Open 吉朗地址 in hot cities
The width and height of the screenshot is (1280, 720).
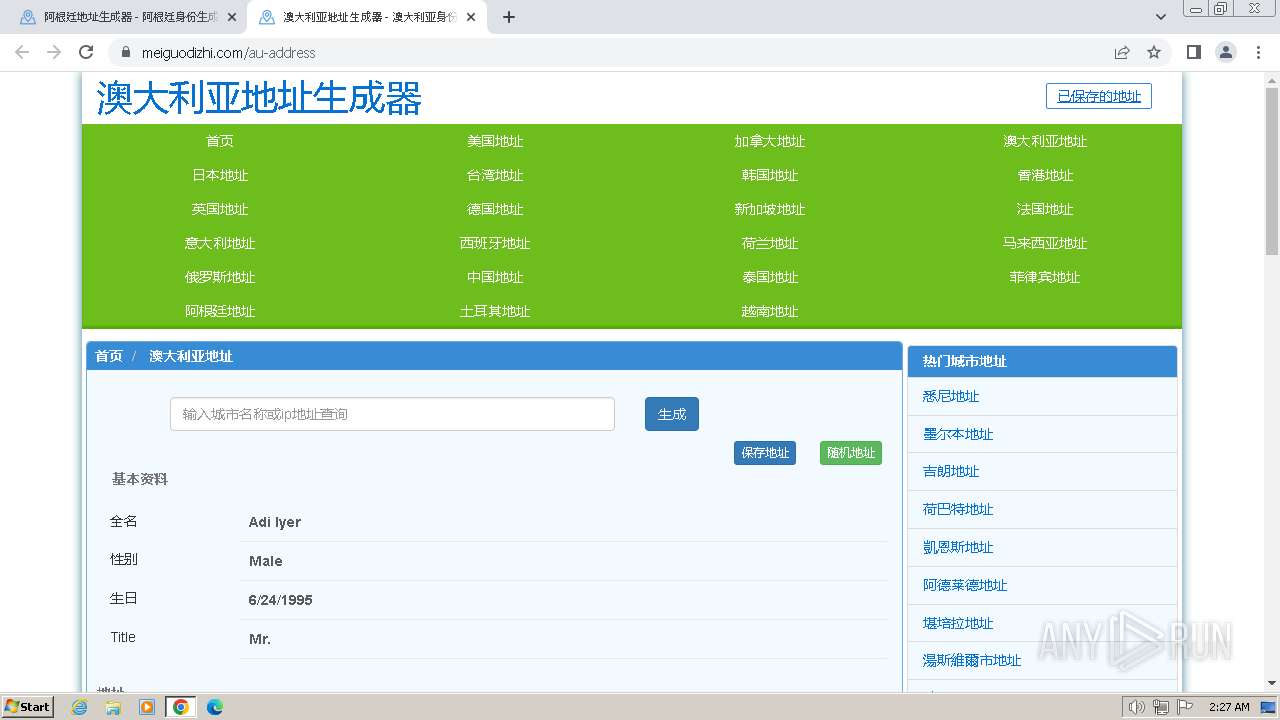[x=951, y=471]
